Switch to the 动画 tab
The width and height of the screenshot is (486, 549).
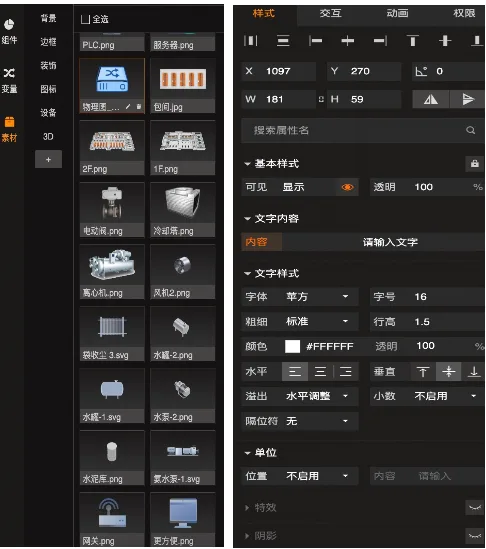[397, 14]
